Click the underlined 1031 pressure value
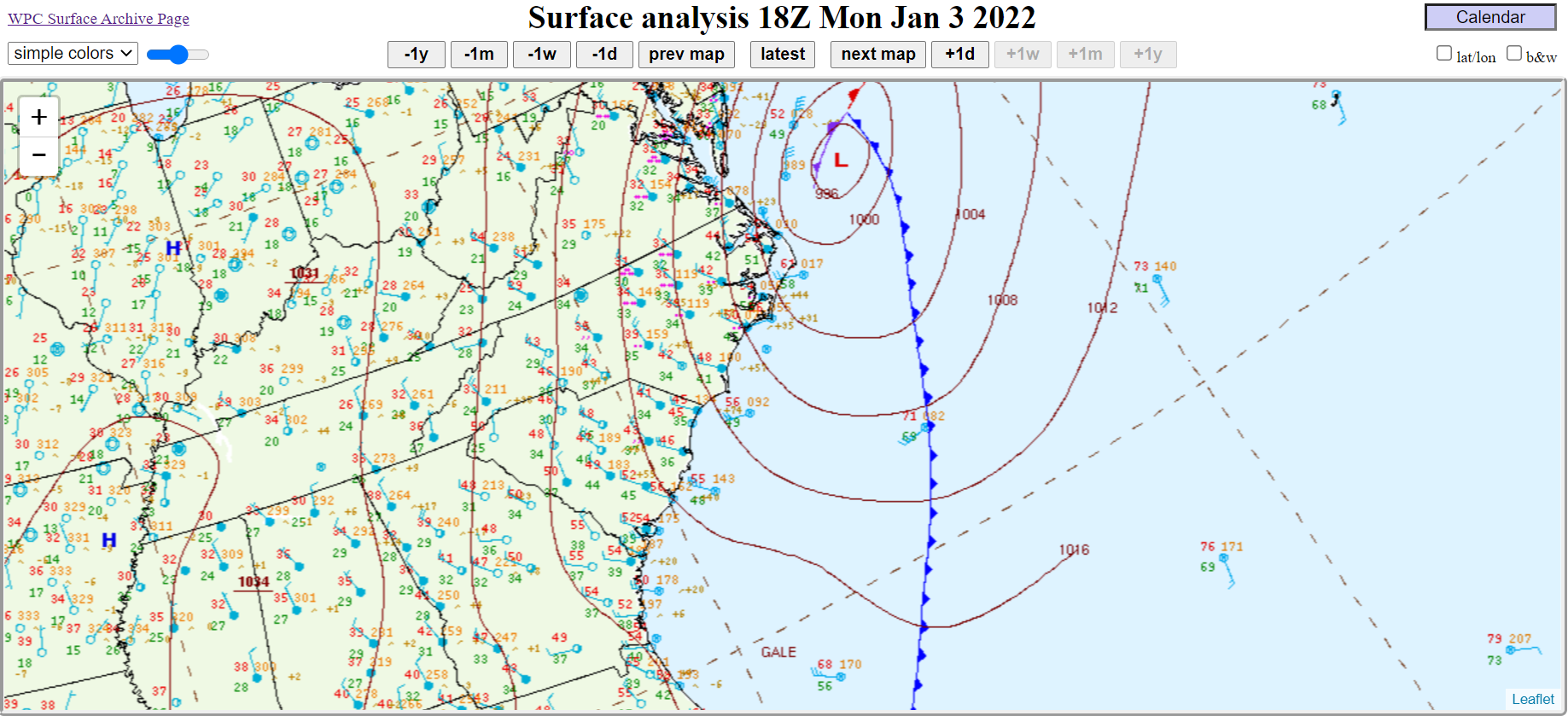The width and height of the screenshot is (1568, 716). [x=304, y=274]
